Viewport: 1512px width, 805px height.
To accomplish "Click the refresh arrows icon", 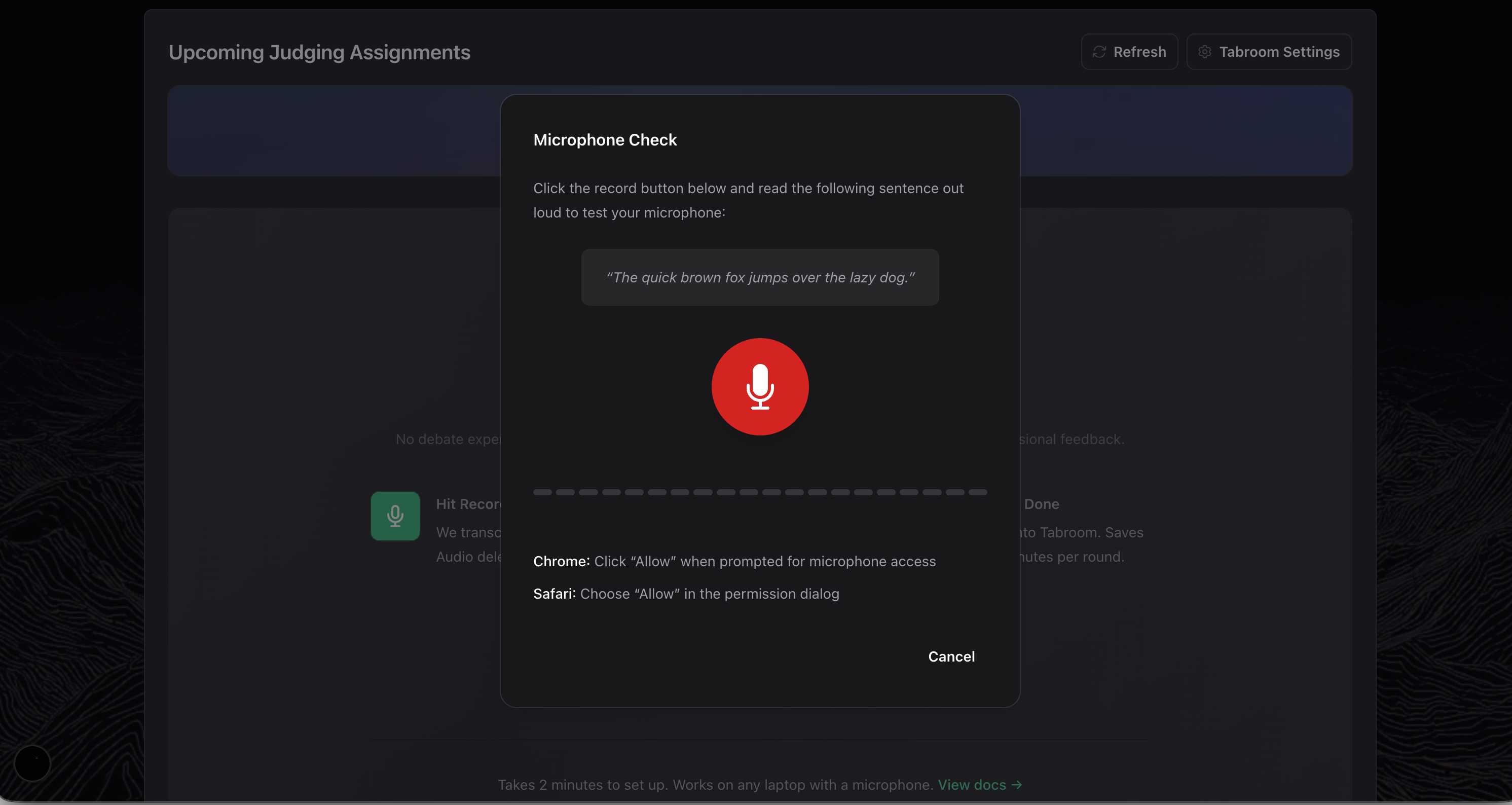I will (1099, 52).
